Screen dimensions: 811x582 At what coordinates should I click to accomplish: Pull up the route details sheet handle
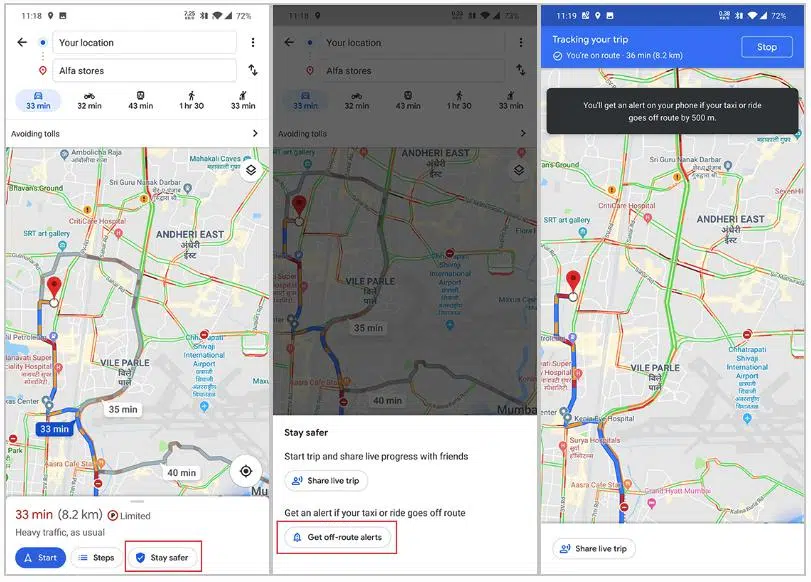click(x=137, y=501)
